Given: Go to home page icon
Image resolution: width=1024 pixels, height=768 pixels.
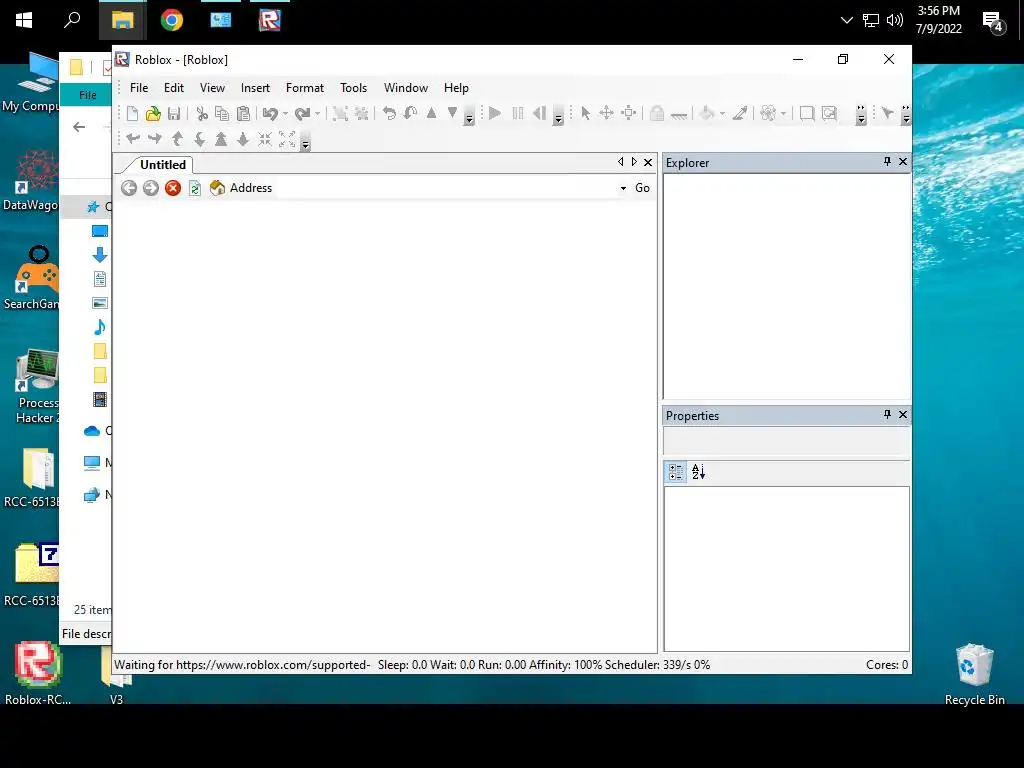Looking at the screenshot, I should [x=217, y=188].
